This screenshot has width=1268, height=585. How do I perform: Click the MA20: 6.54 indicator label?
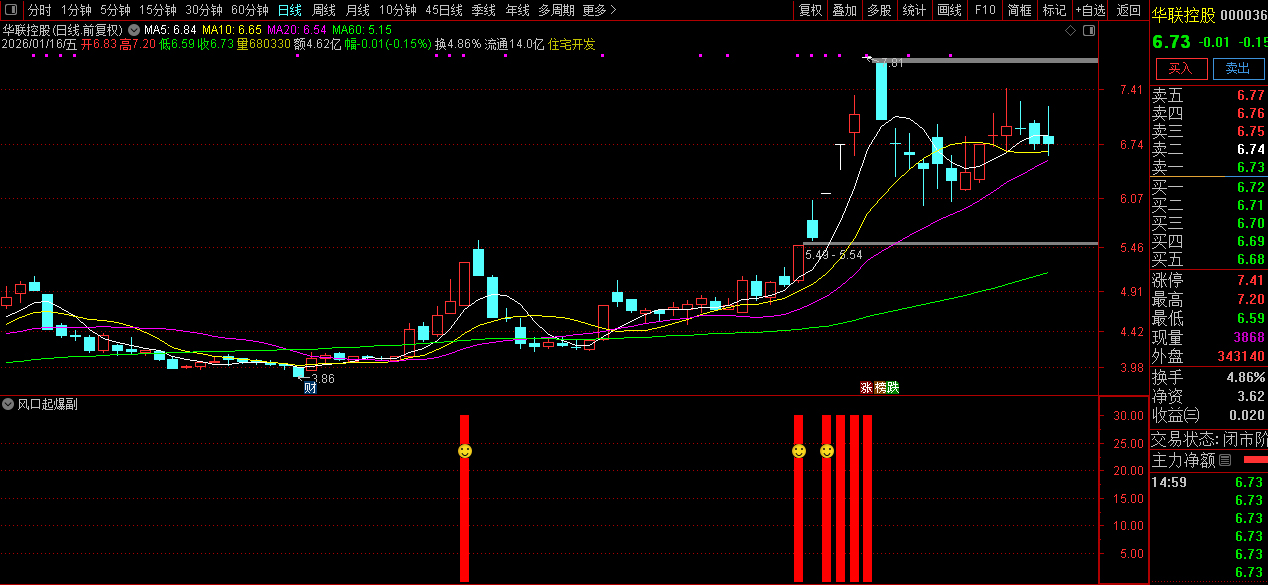coord(297,30)
